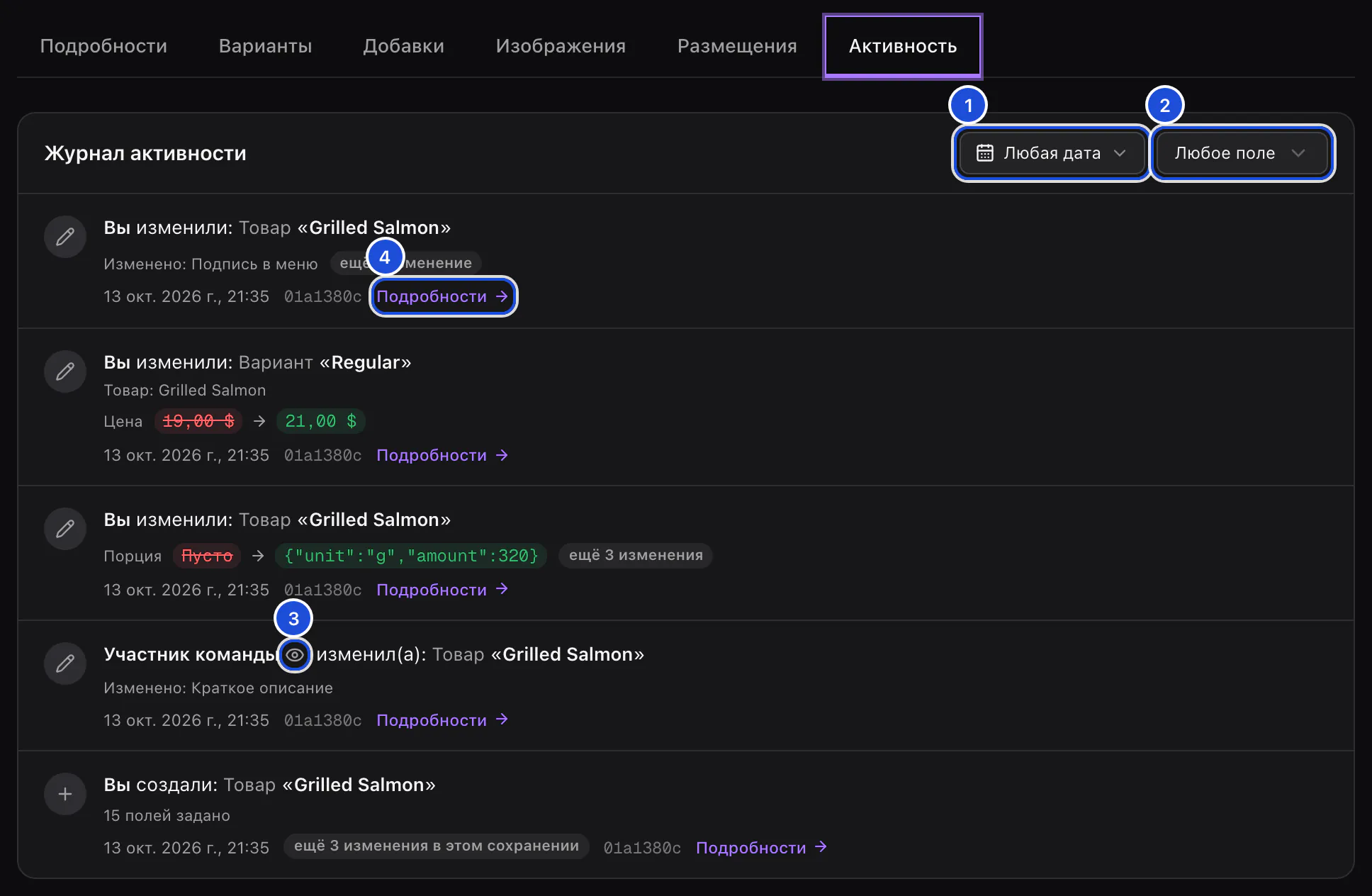This screenshot has height=896, width=1372.
Task: Open Подробности link under Краткое описание entry
Action: [443, 720]
